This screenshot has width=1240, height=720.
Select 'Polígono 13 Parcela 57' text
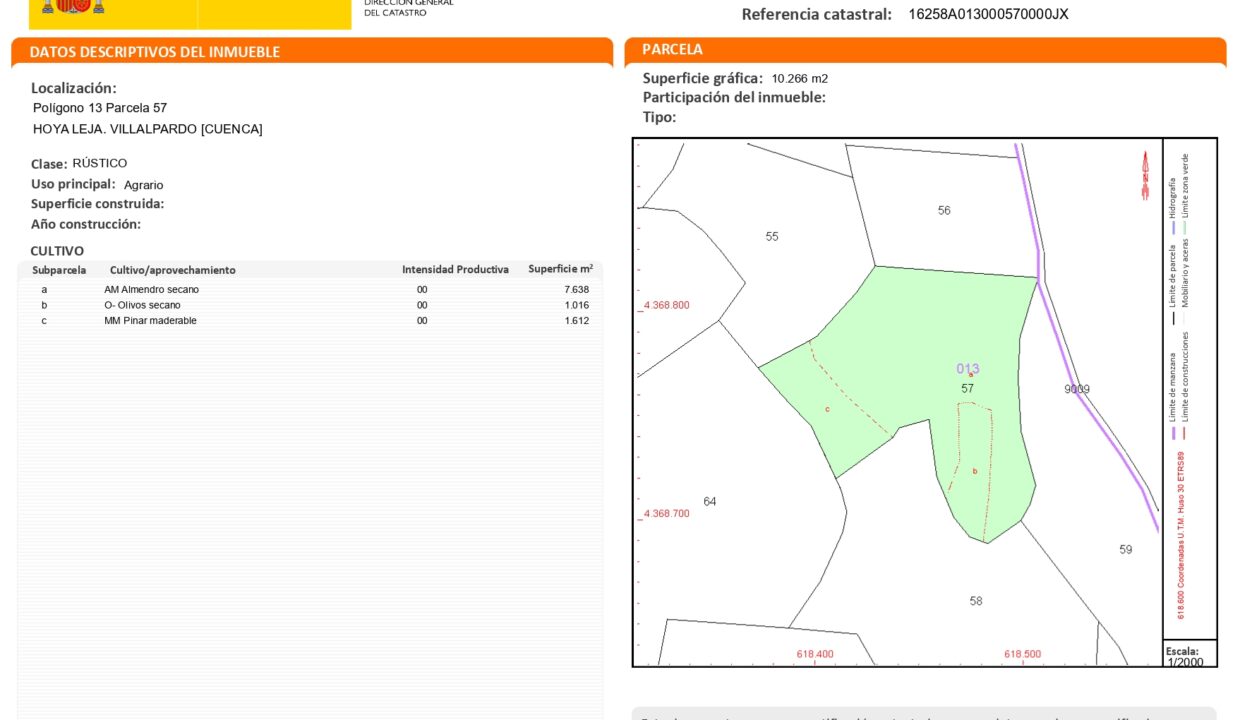click(100, 107)
